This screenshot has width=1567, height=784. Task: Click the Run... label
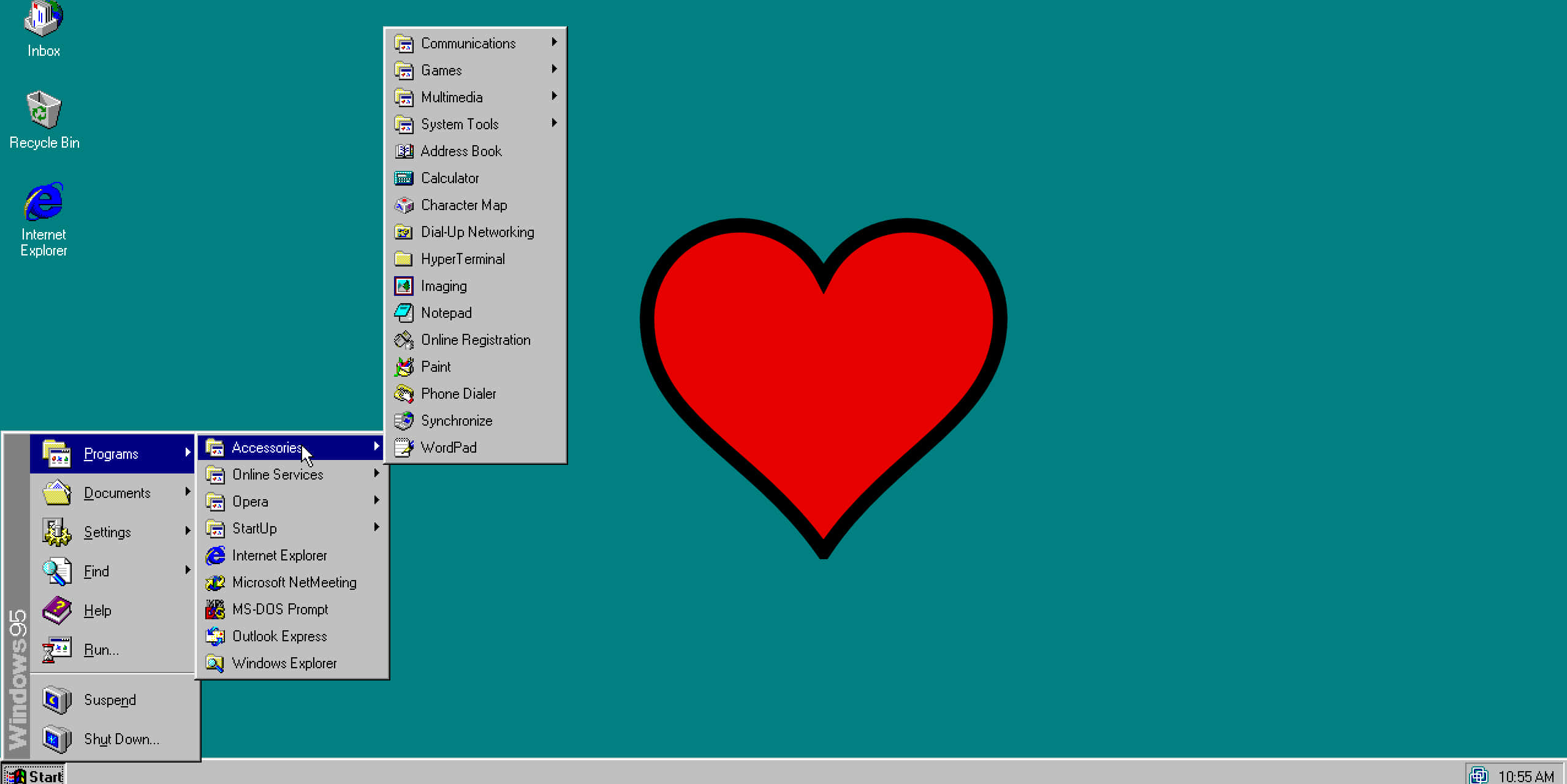[101, 650]
